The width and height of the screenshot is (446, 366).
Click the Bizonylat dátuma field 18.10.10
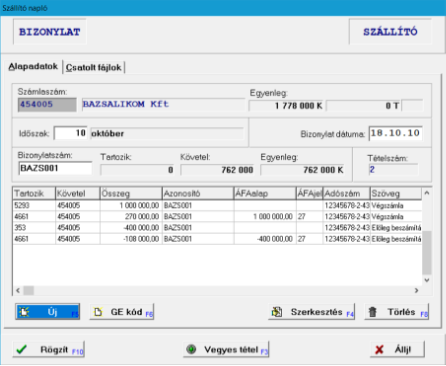[396, 133]
